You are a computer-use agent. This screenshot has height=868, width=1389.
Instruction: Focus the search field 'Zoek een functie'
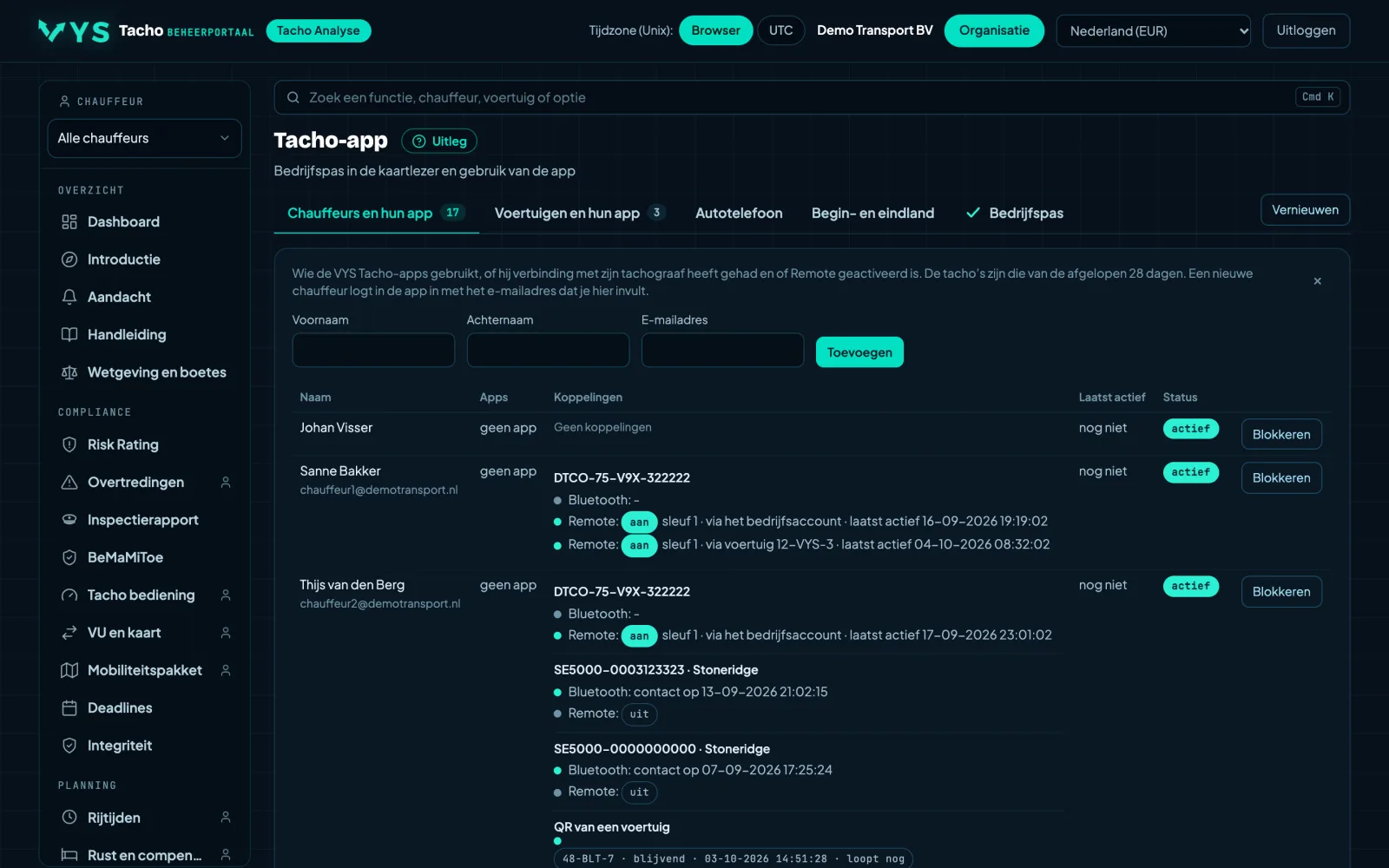812,97
